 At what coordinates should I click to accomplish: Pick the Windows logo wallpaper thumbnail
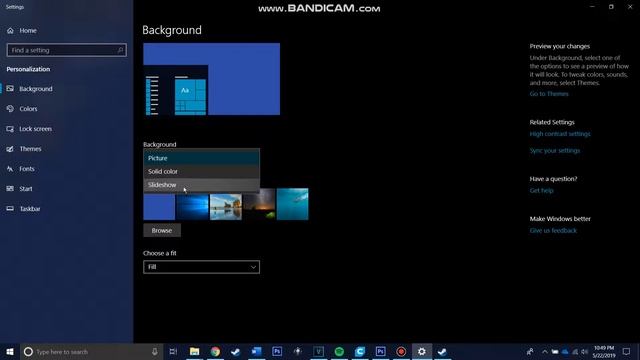(x=192, y=207)
